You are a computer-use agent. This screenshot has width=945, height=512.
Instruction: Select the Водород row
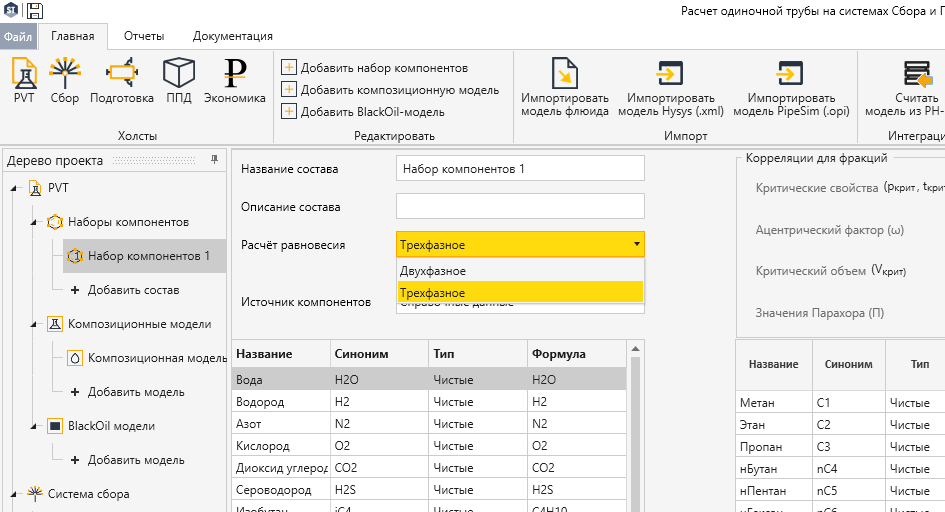[429, 402]
